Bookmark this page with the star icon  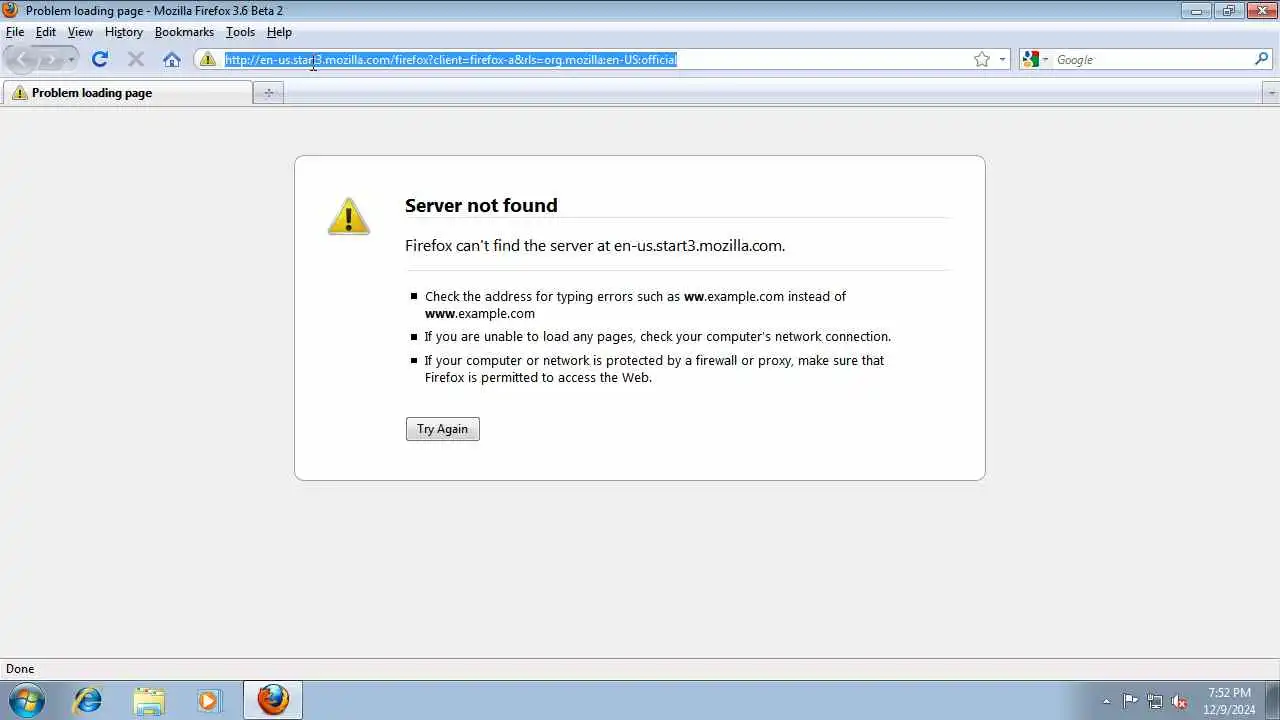[982, 59]
